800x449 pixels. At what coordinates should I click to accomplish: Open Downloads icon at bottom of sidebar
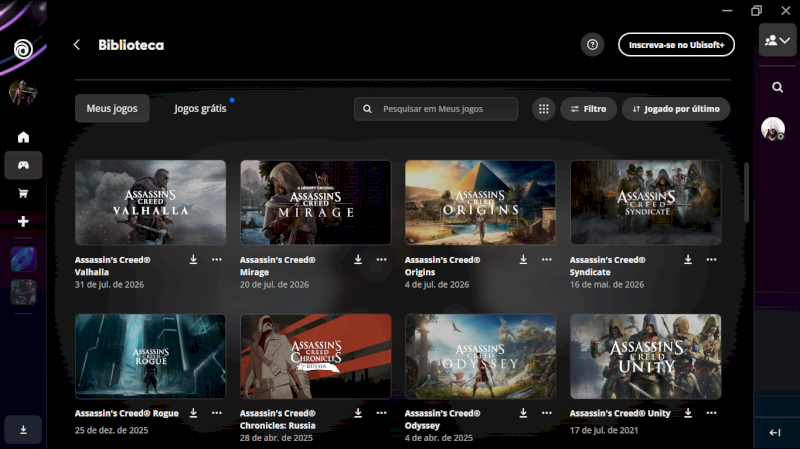click(x=23, y=430)
